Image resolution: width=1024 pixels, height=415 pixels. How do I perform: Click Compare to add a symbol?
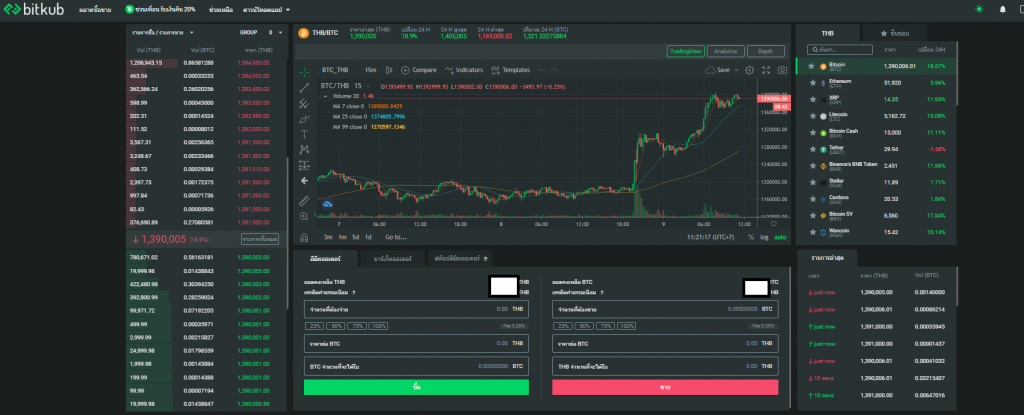pos(419,70)
